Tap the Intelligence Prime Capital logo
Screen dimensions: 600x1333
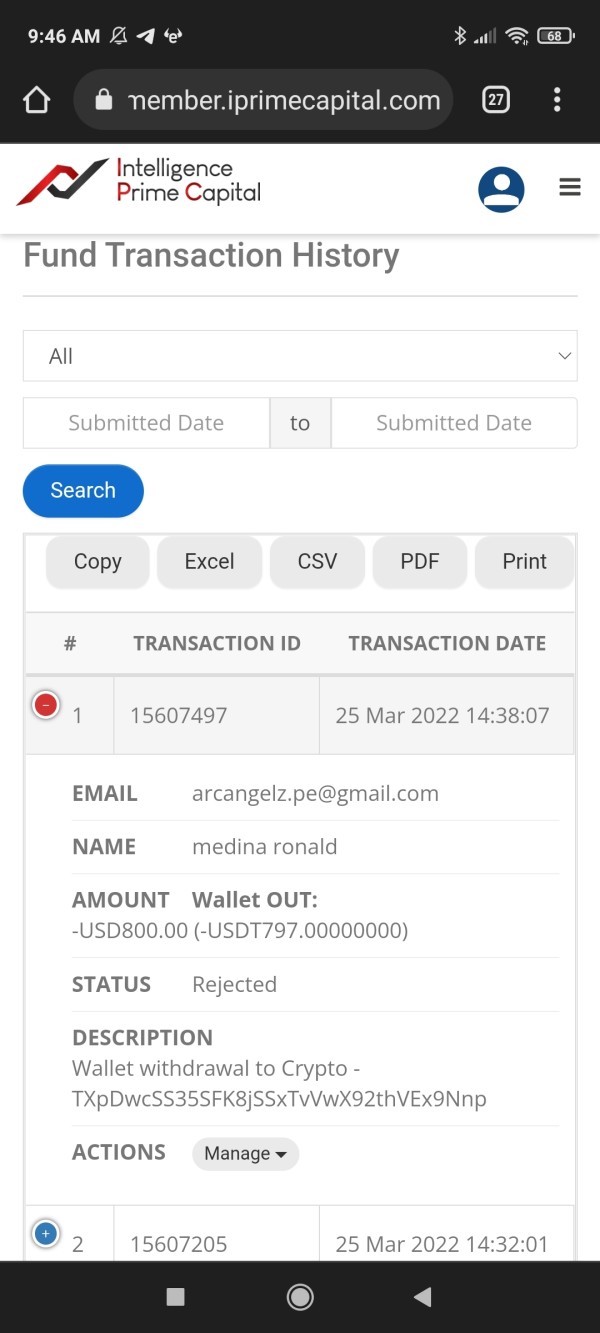139,182
